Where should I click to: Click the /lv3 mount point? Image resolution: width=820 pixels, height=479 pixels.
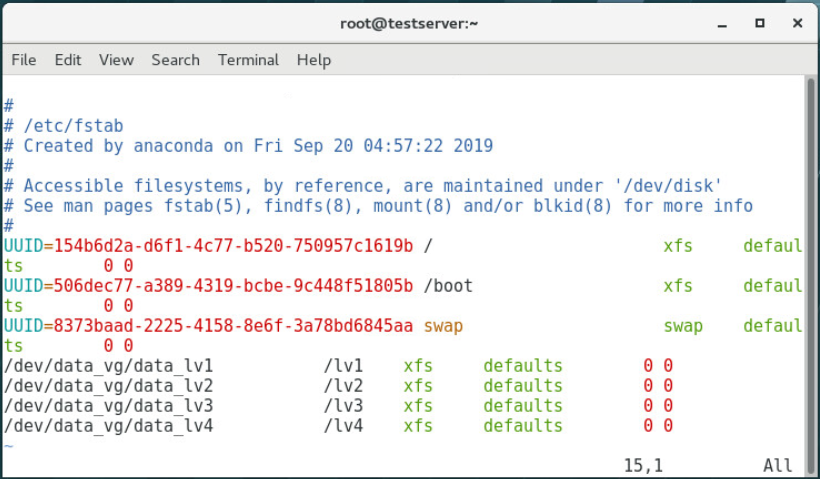click(x=344, y=406)
